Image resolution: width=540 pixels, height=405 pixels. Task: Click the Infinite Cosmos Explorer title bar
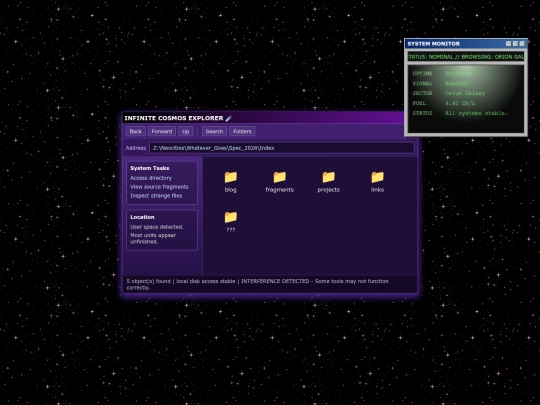tap(263, 118)
